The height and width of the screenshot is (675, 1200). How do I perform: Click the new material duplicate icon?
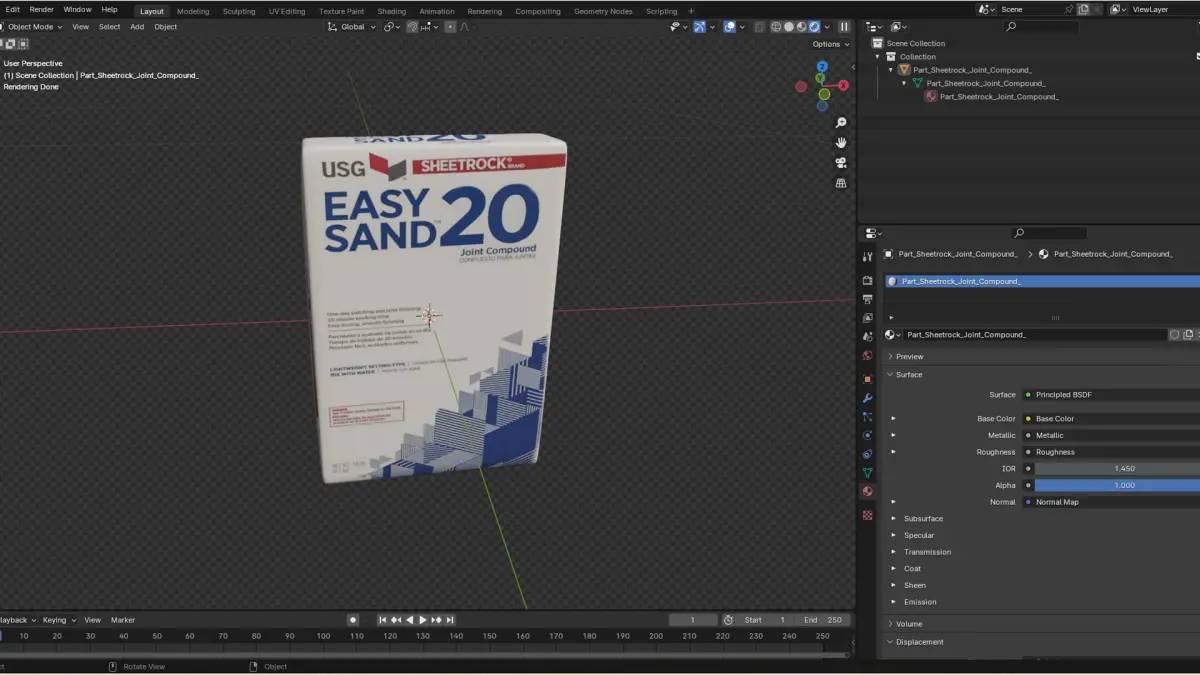(x=1189, y=335)
